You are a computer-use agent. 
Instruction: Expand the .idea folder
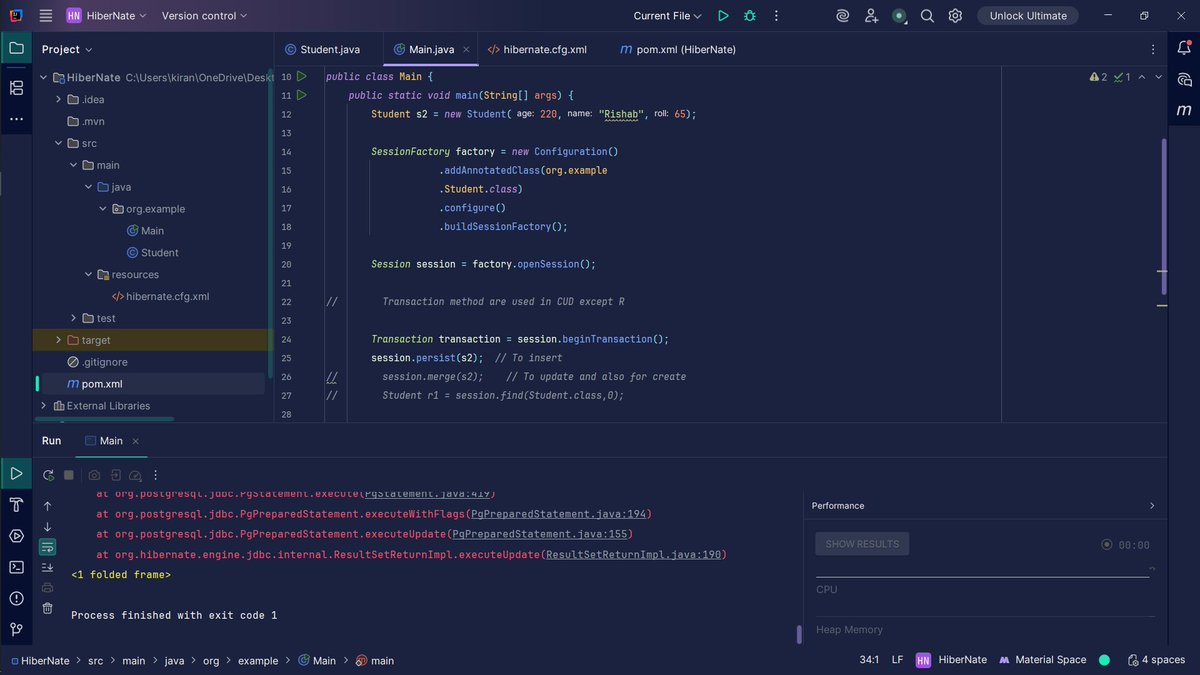59,99
